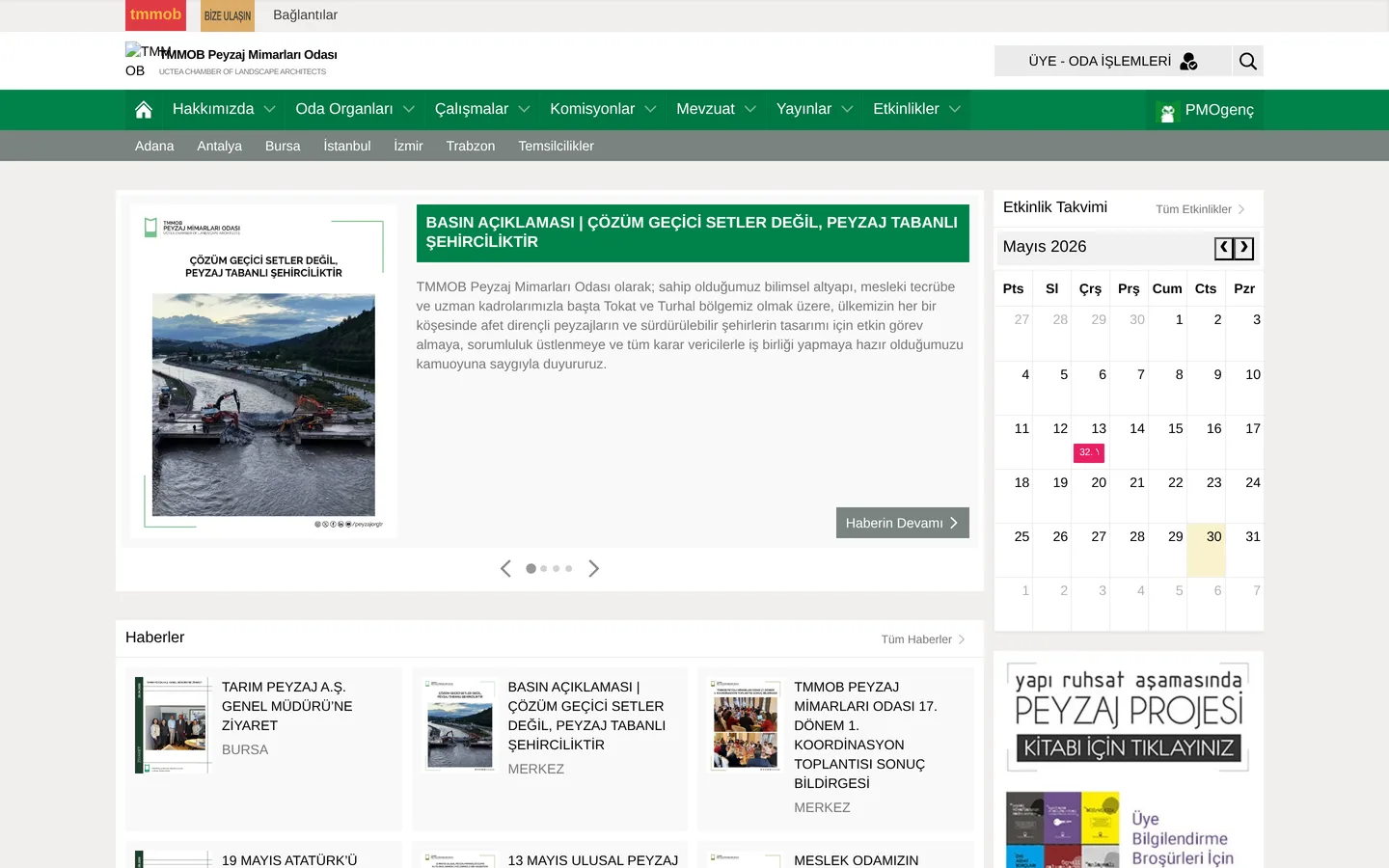Open Basın Açıklaması news card thumbnail

coord(460,725)
